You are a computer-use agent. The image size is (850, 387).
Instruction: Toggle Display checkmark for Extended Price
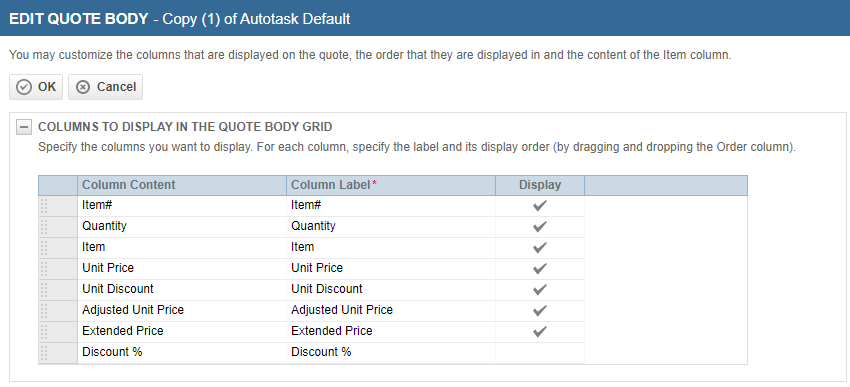point(539,332)
